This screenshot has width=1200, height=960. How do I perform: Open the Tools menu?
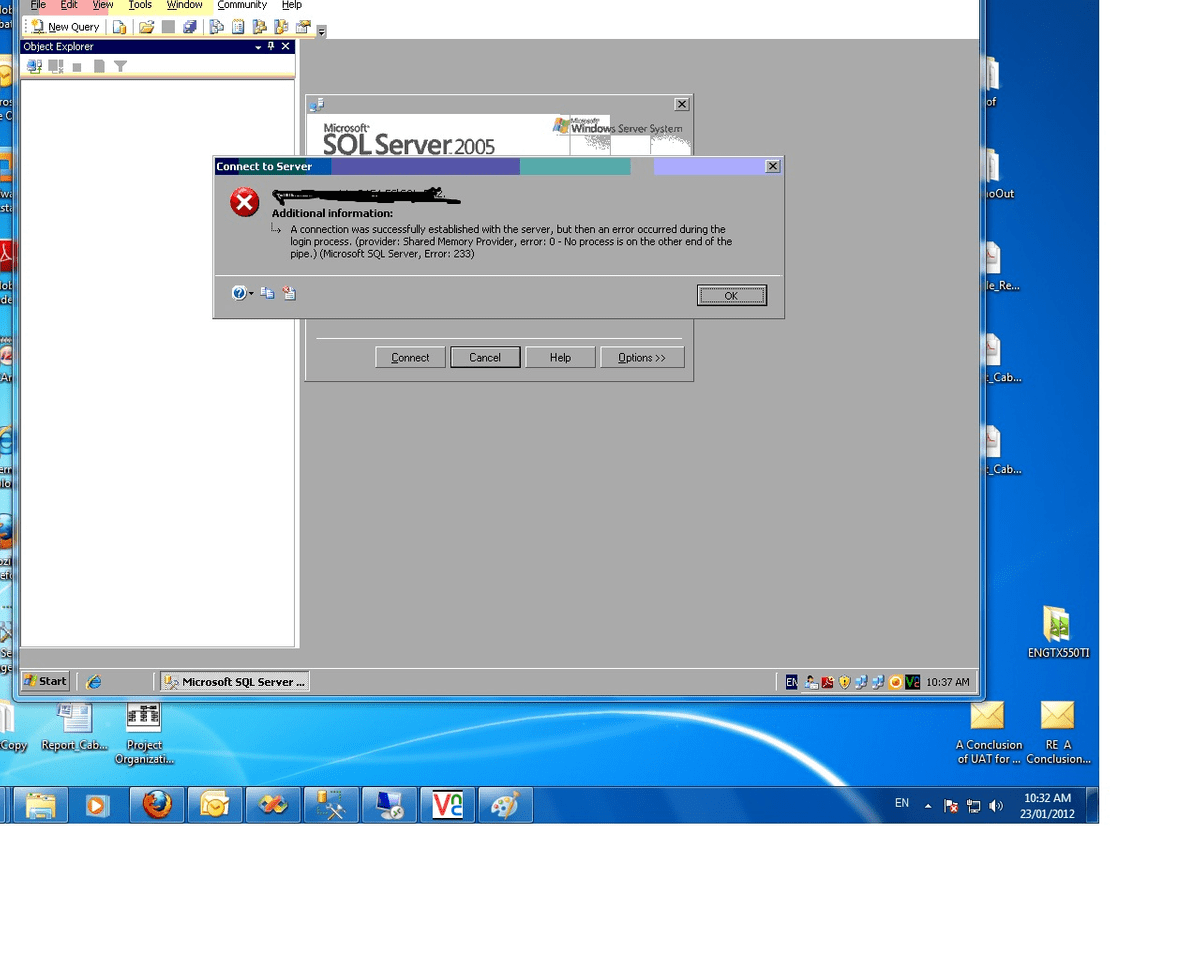point(140,5)
